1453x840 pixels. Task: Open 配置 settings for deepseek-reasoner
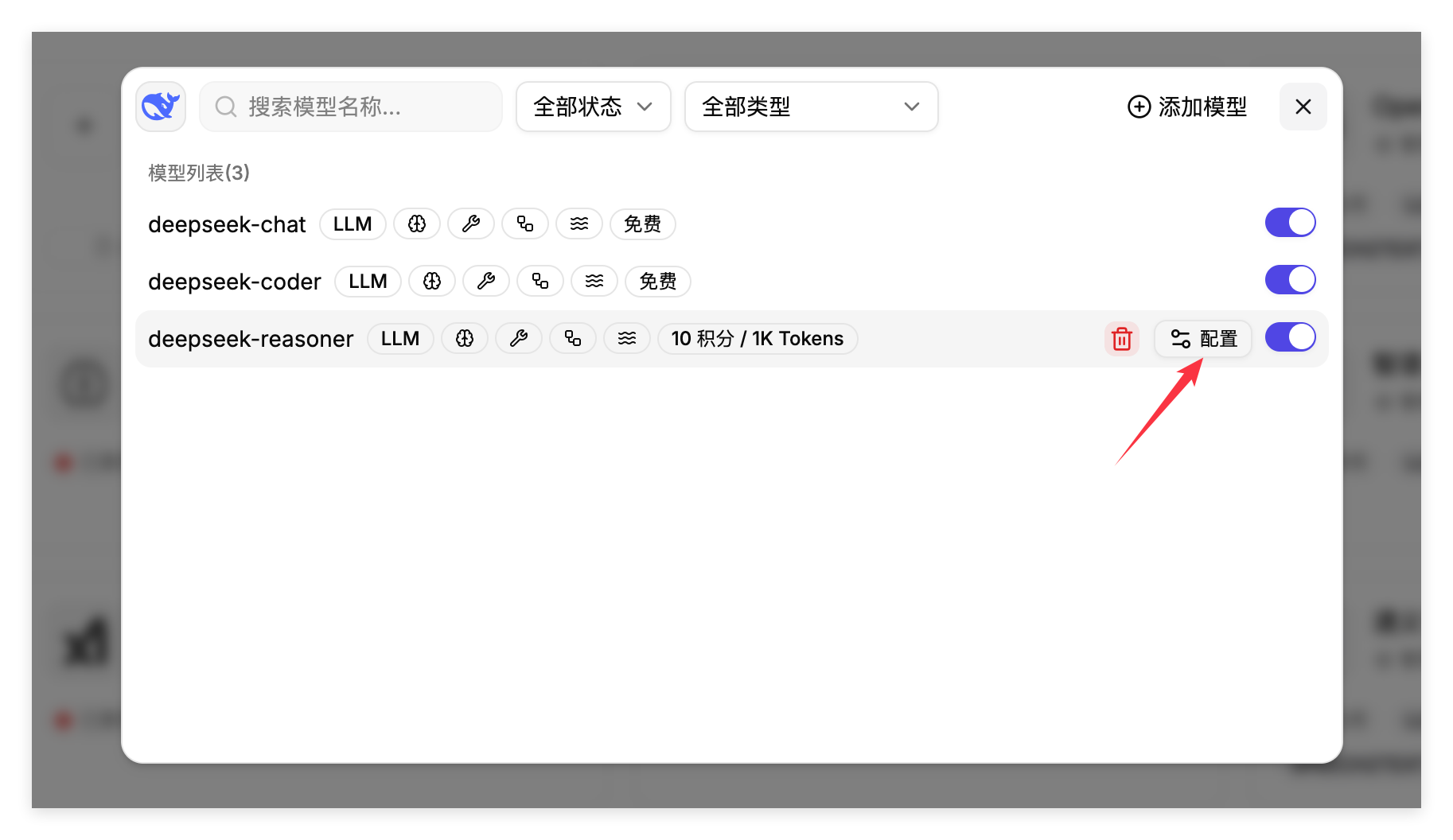(1203, 339)
